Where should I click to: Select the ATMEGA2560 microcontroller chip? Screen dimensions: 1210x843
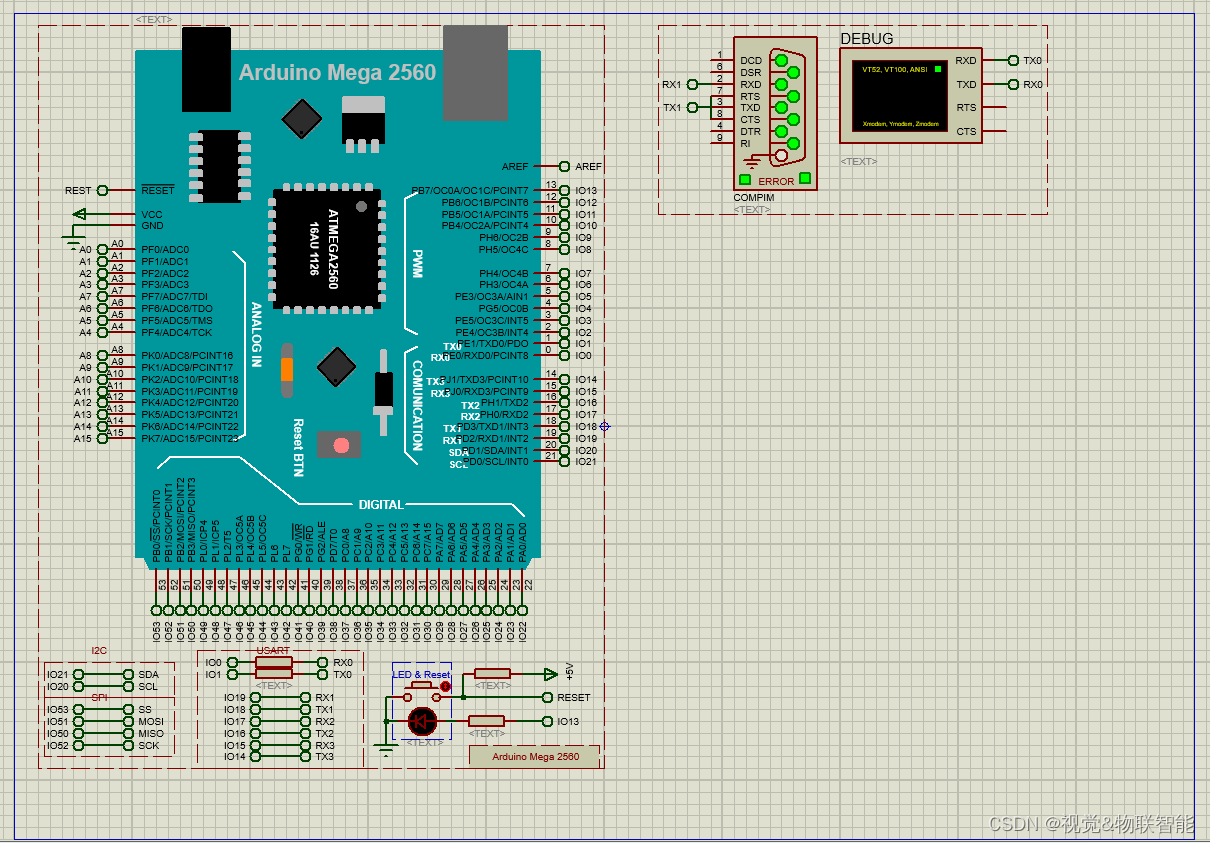[x=327, y=248]
